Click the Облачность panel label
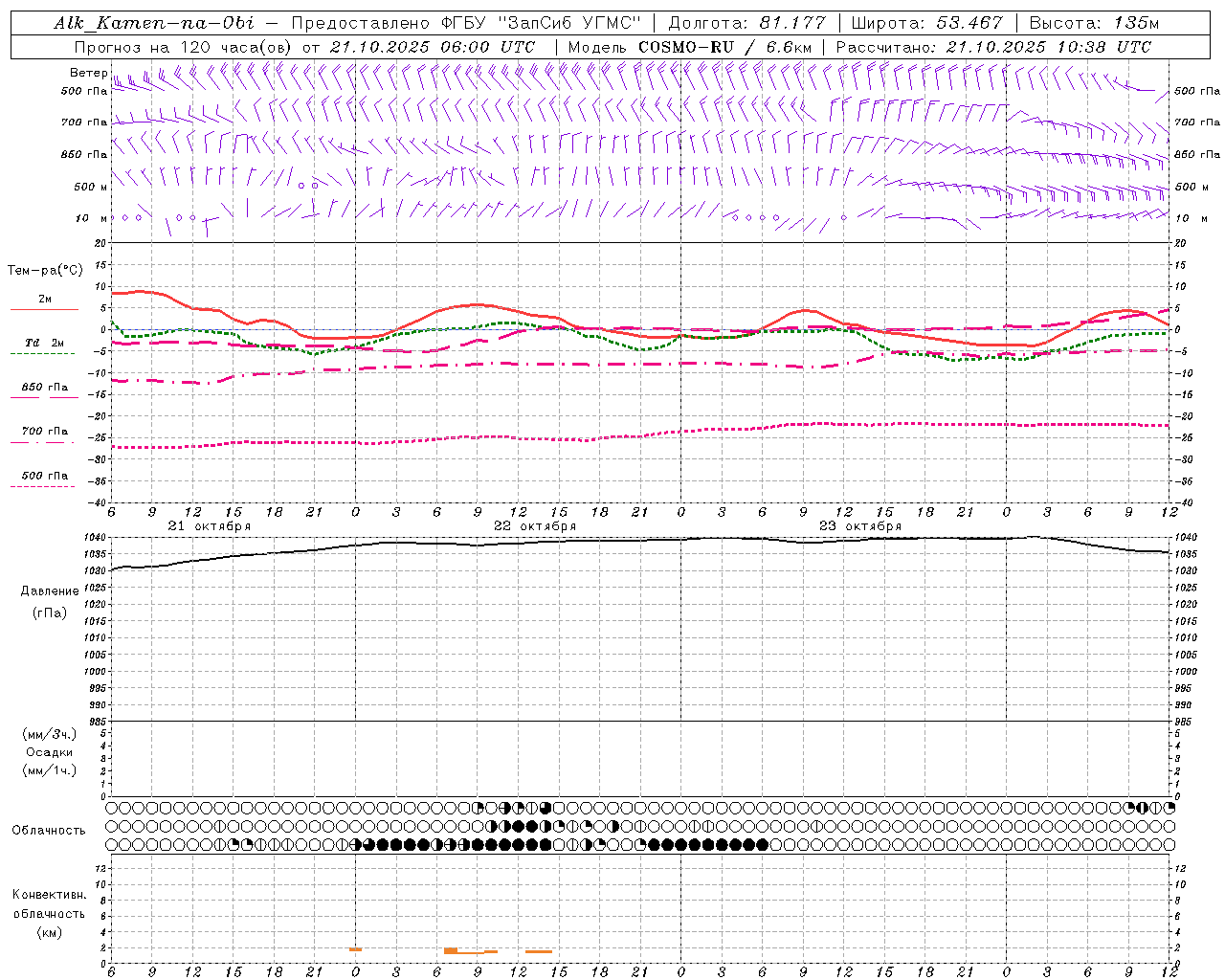The width and height of the screenshot is (1225, 980). 49,831
